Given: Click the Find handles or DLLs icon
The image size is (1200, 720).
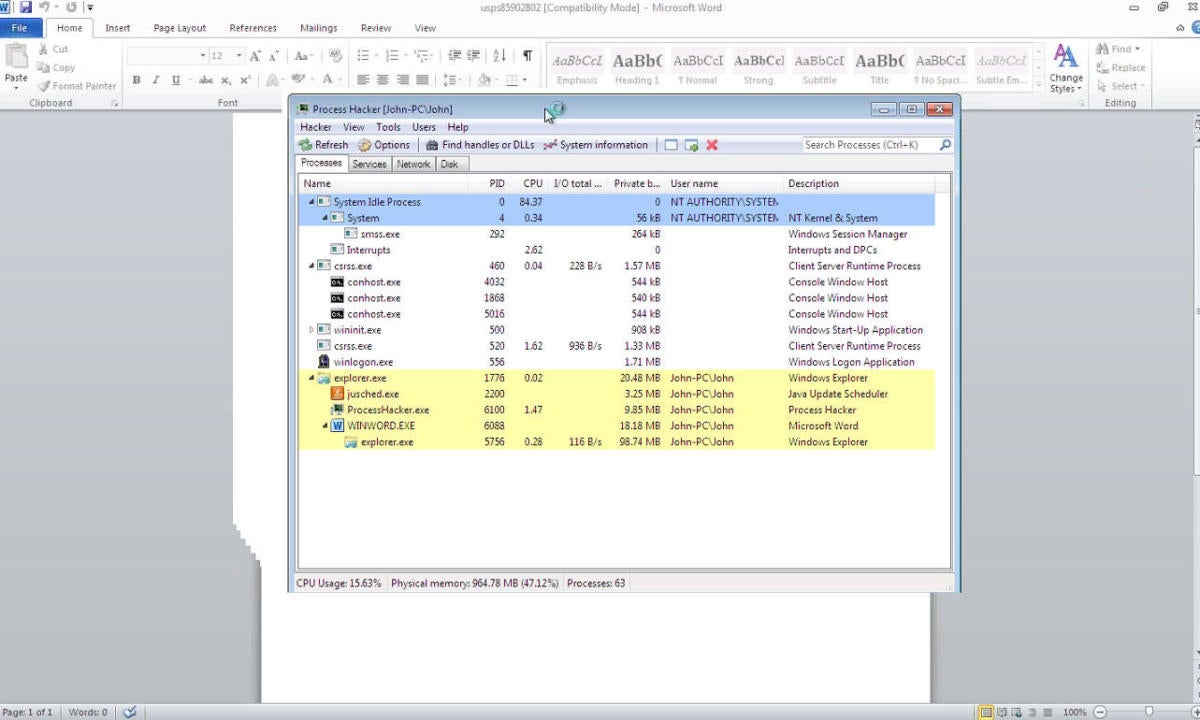Looking at the screenshot, I should click(x=432, y=145).
